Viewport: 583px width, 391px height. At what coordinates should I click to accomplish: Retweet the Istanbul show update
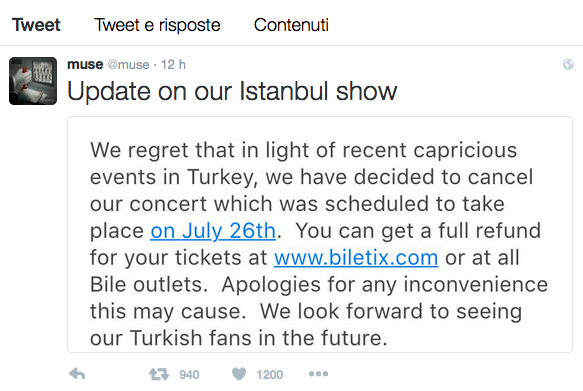159,374
